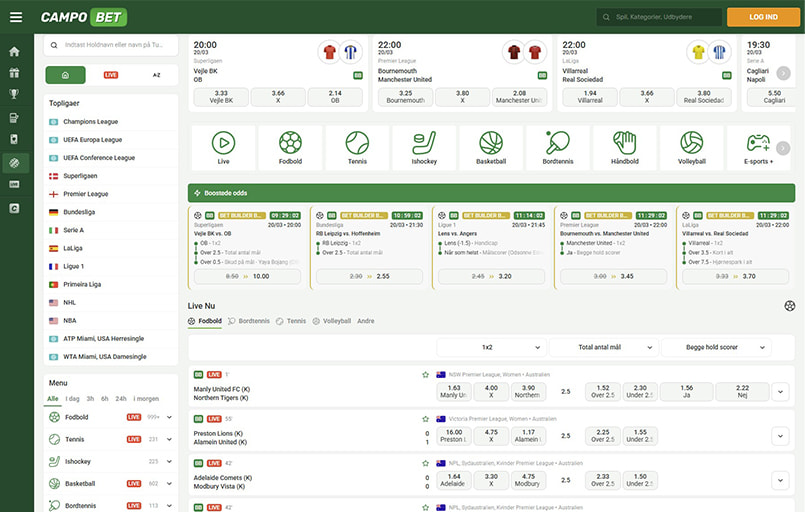805x512 pixels.
Task: Select the 24h time filter tab
Action: click(x=121, y=398)
